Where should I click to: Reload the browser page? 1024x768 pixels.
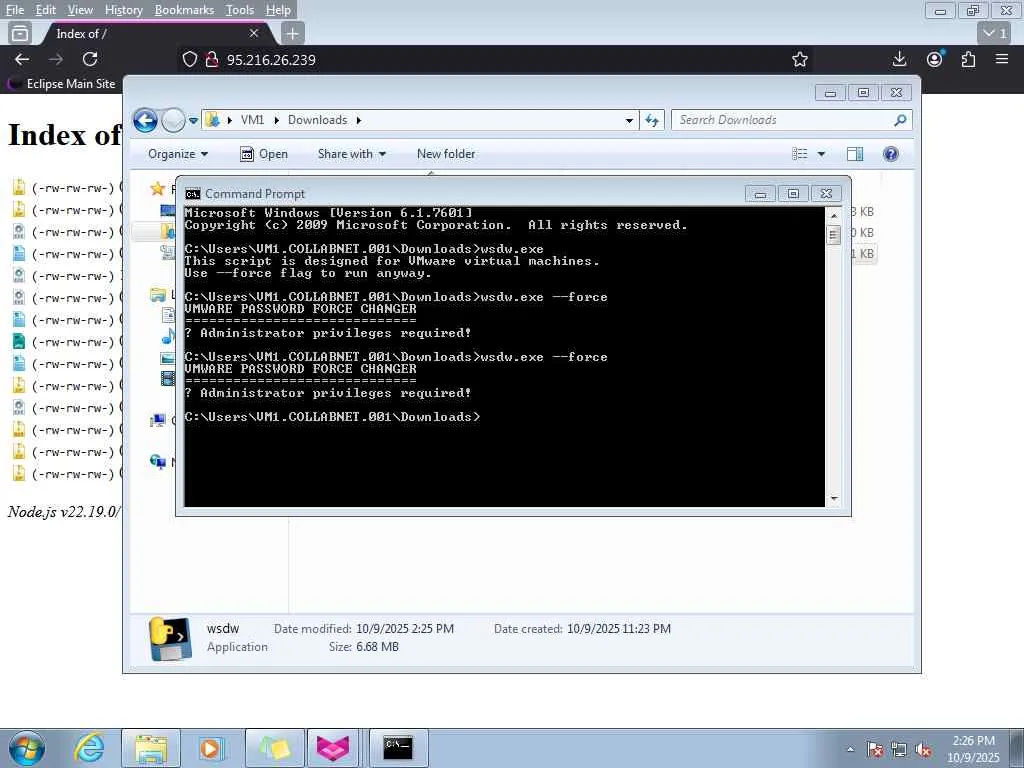(90, 59)
